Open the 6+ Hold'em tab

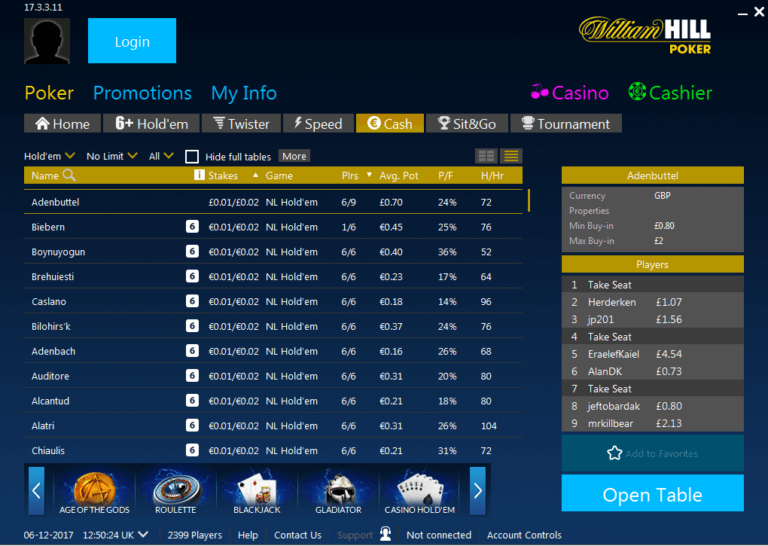151,123
